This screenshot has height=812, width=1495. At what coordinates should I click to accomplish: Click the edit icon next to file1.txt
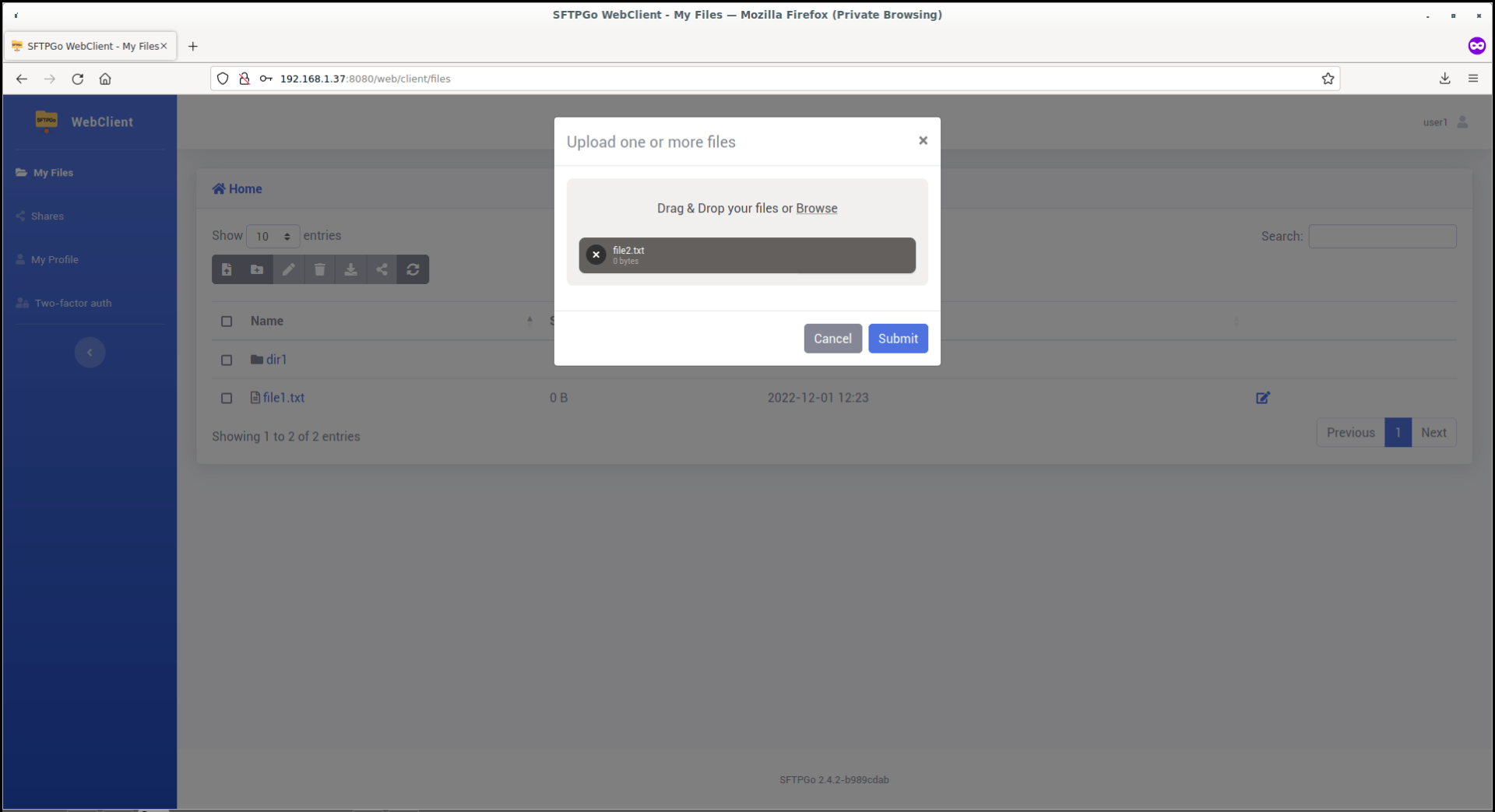coord(1262,398)
